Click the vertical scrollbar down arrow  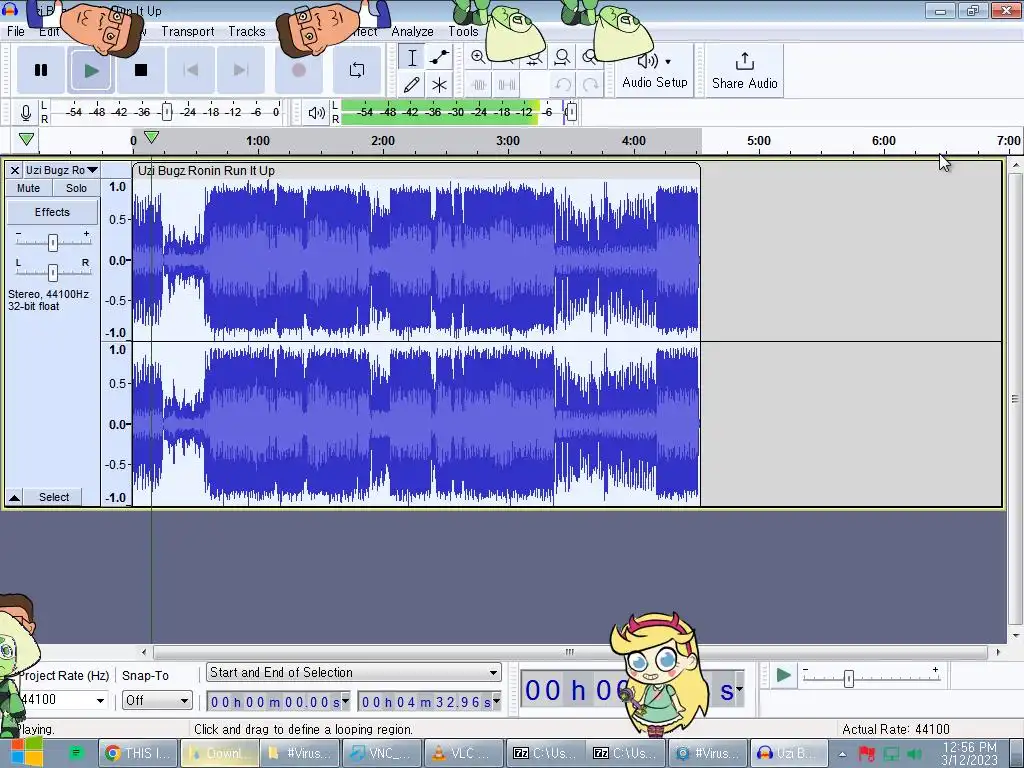point(1016,635)
